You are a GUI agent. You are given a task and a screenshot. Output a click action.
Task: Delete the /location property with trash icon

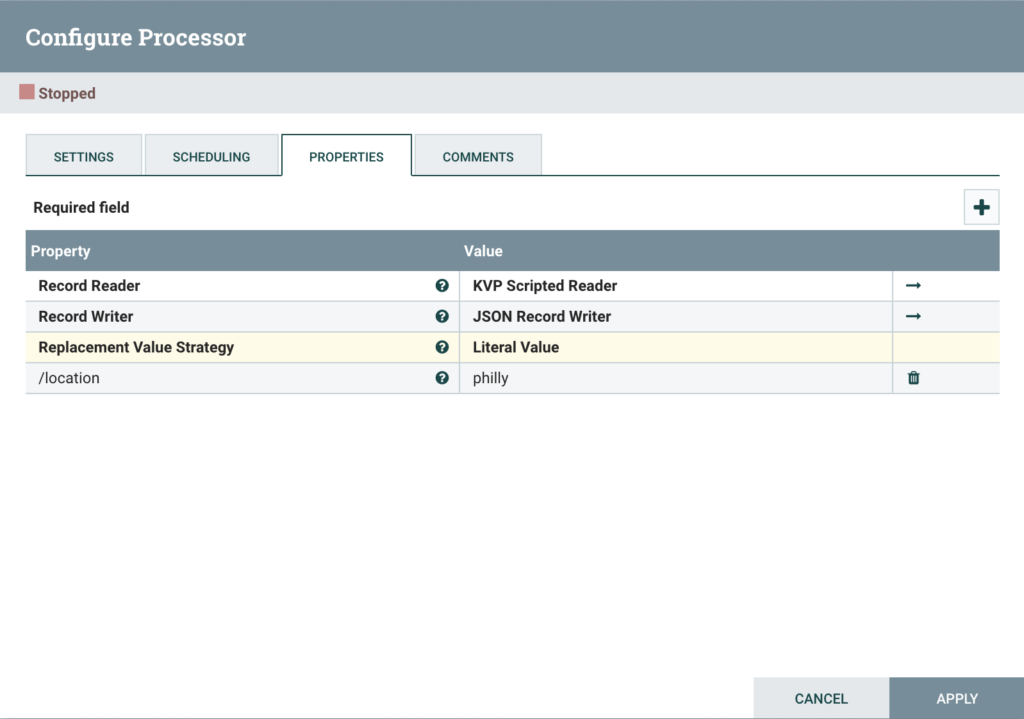click(x=913, y=379)
